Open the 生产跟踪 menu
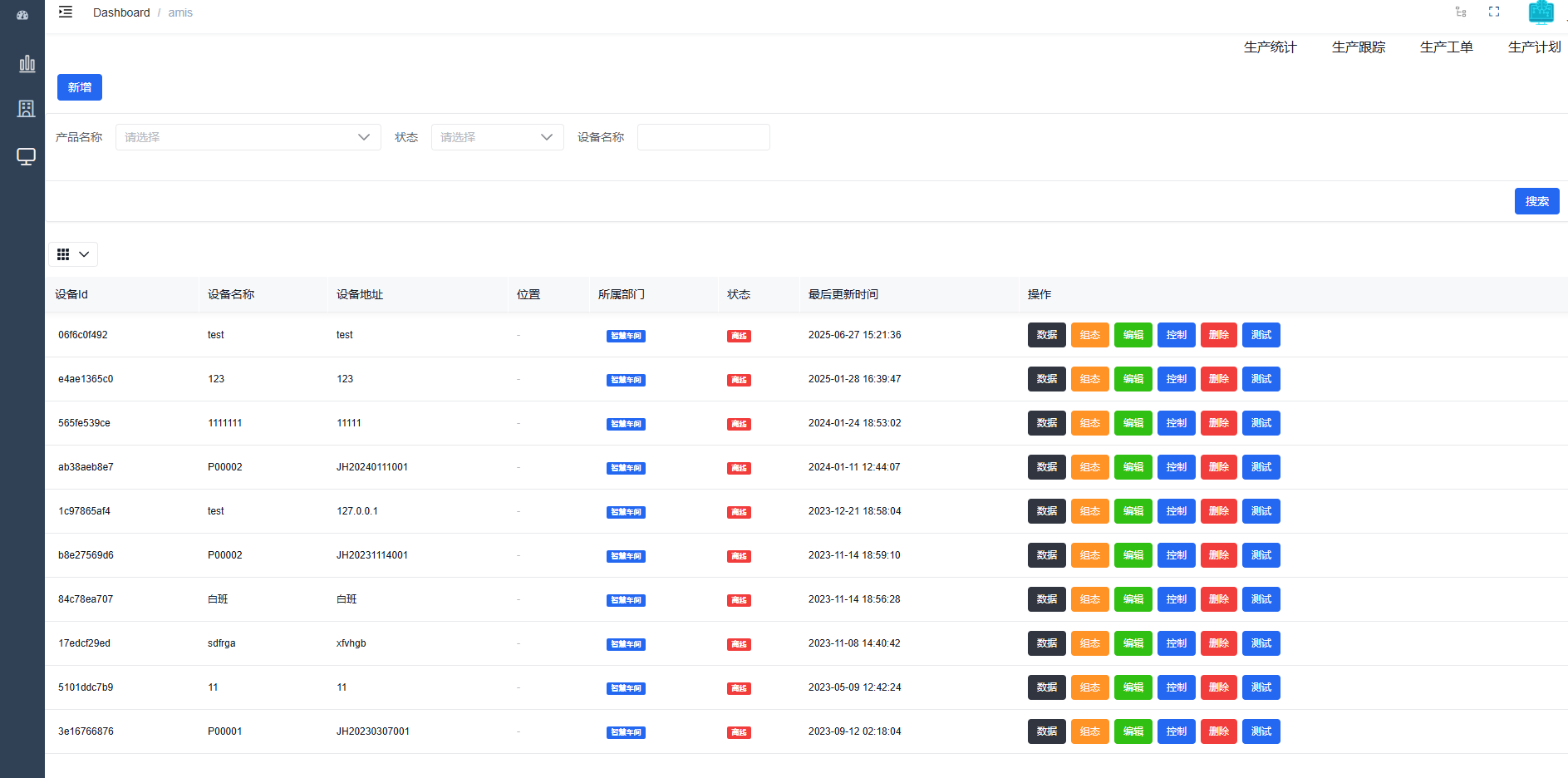This screenshot has width=1568, height=778. click(1359, 47)
